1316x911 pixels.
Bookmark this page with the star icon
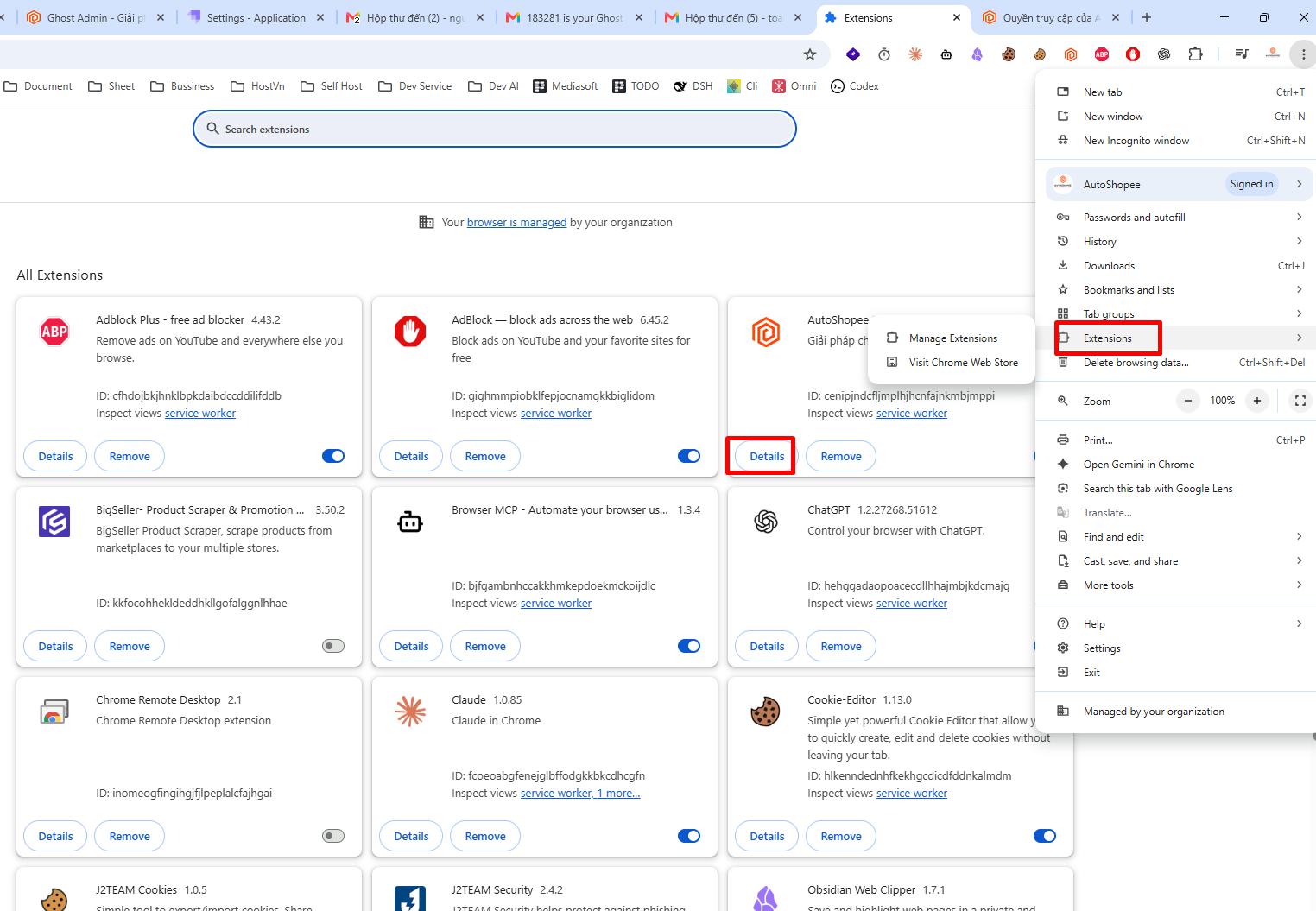click(810, 54)
